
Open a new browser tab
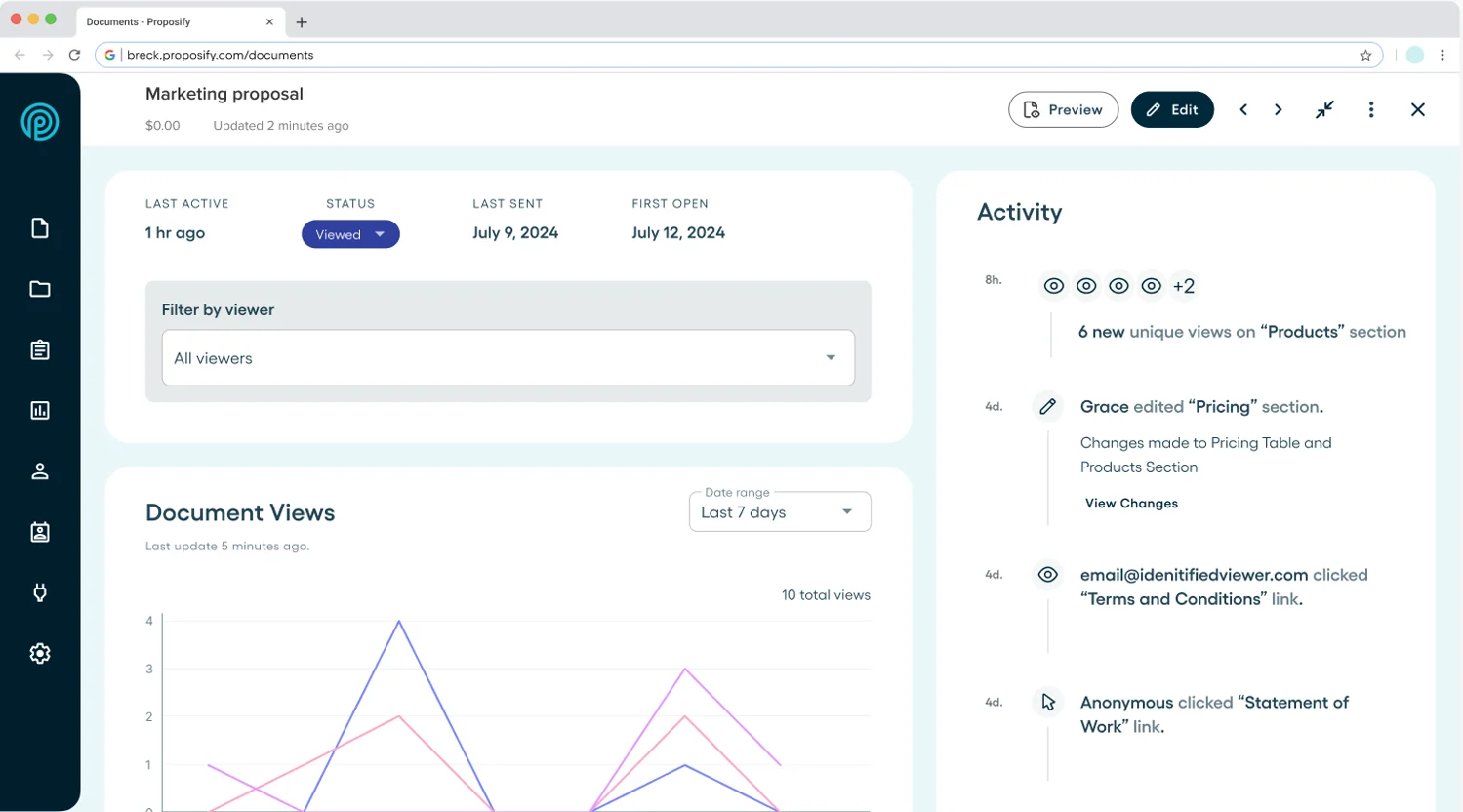pyautogui.click(x=302, y=22)
